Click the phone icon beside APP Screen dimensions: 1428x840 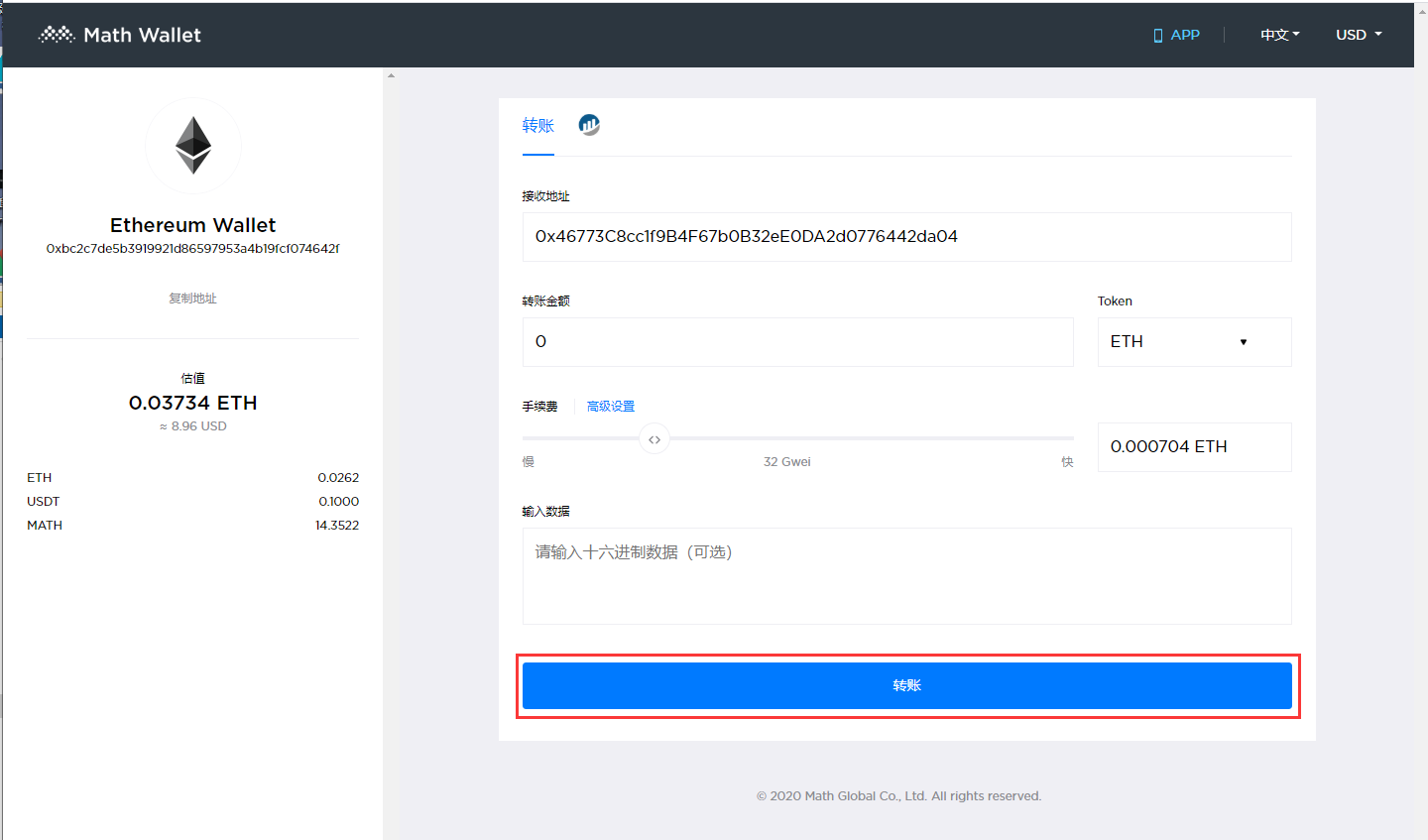(1157, 36)
